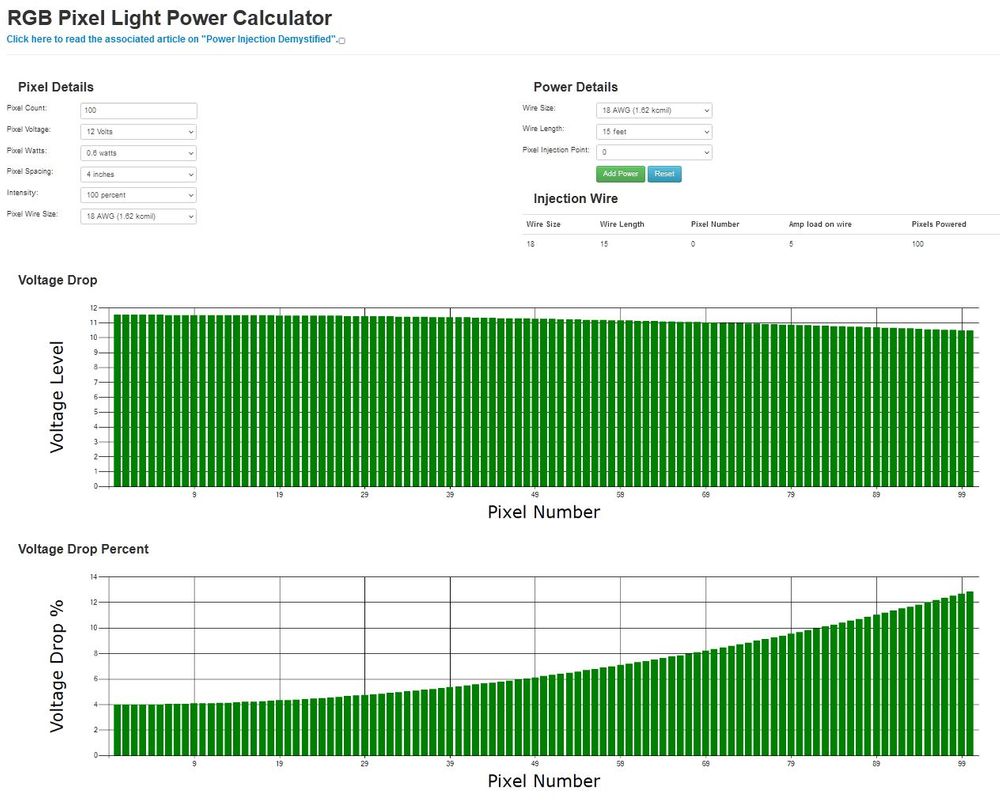1000x803 pixels.
Task: Click the Wire Length column header in Injection Wire table
Action: [x=622, y=225]
